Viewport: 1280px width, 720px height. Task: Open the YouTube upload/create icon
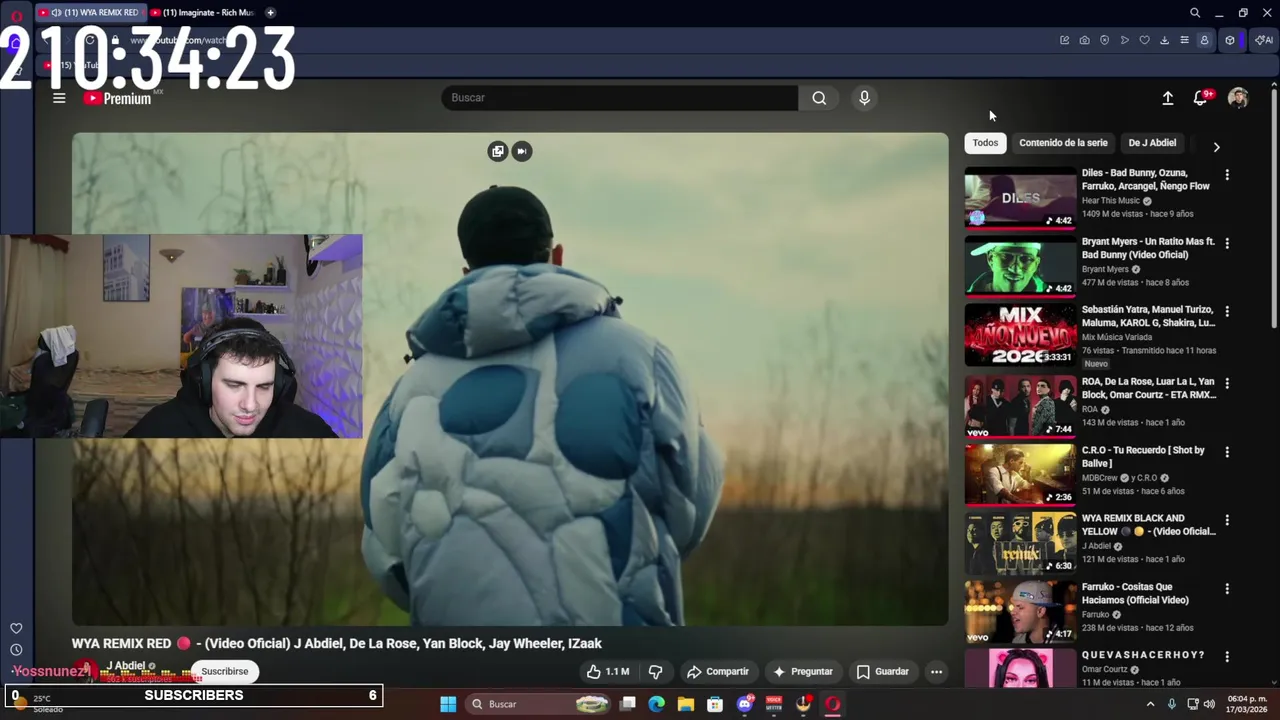tap(1167, 98)
